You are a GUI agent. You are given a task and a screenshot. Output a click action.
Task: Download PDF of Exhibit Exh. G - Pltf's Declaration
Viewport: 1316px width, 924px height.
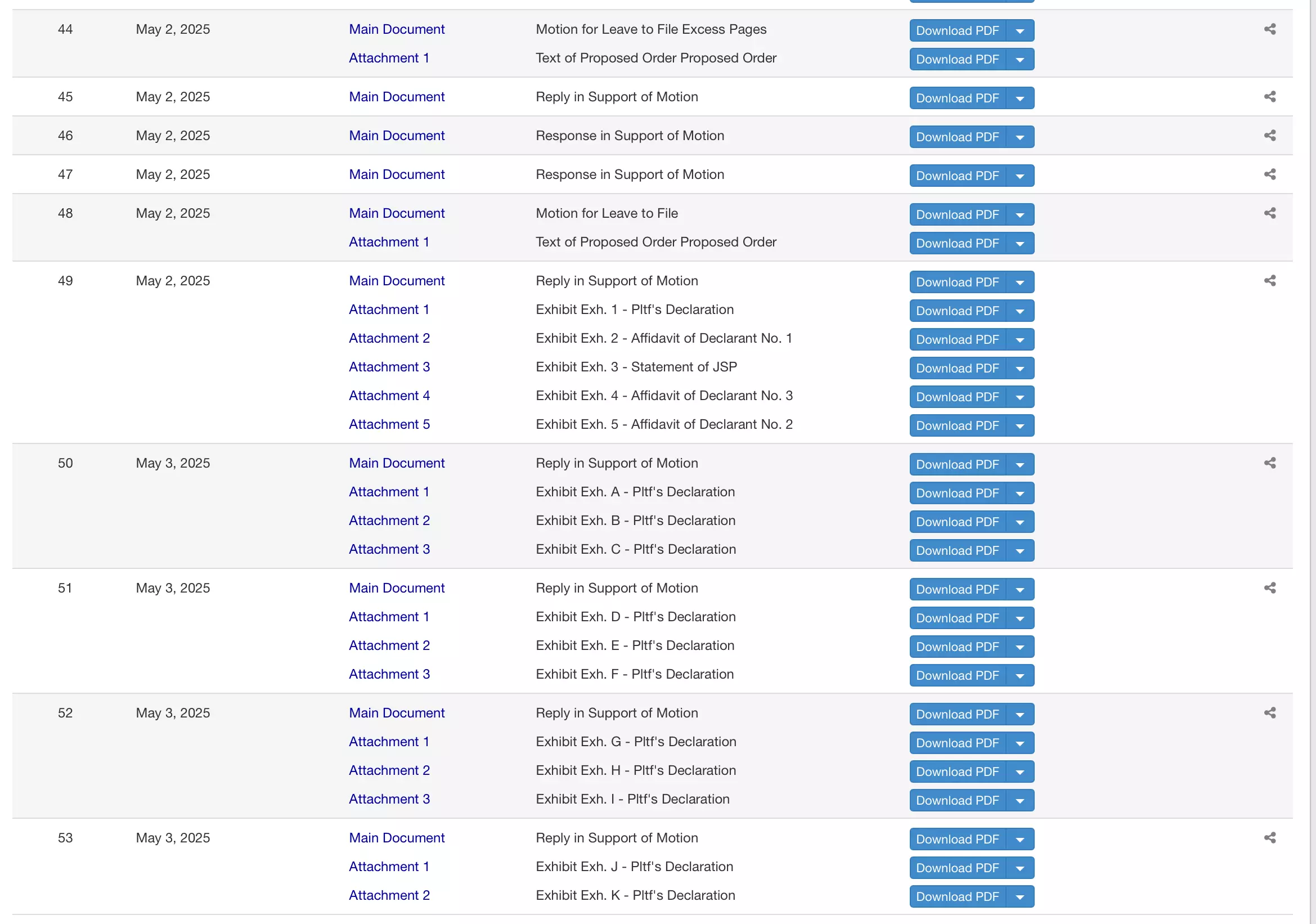[957, 743]
